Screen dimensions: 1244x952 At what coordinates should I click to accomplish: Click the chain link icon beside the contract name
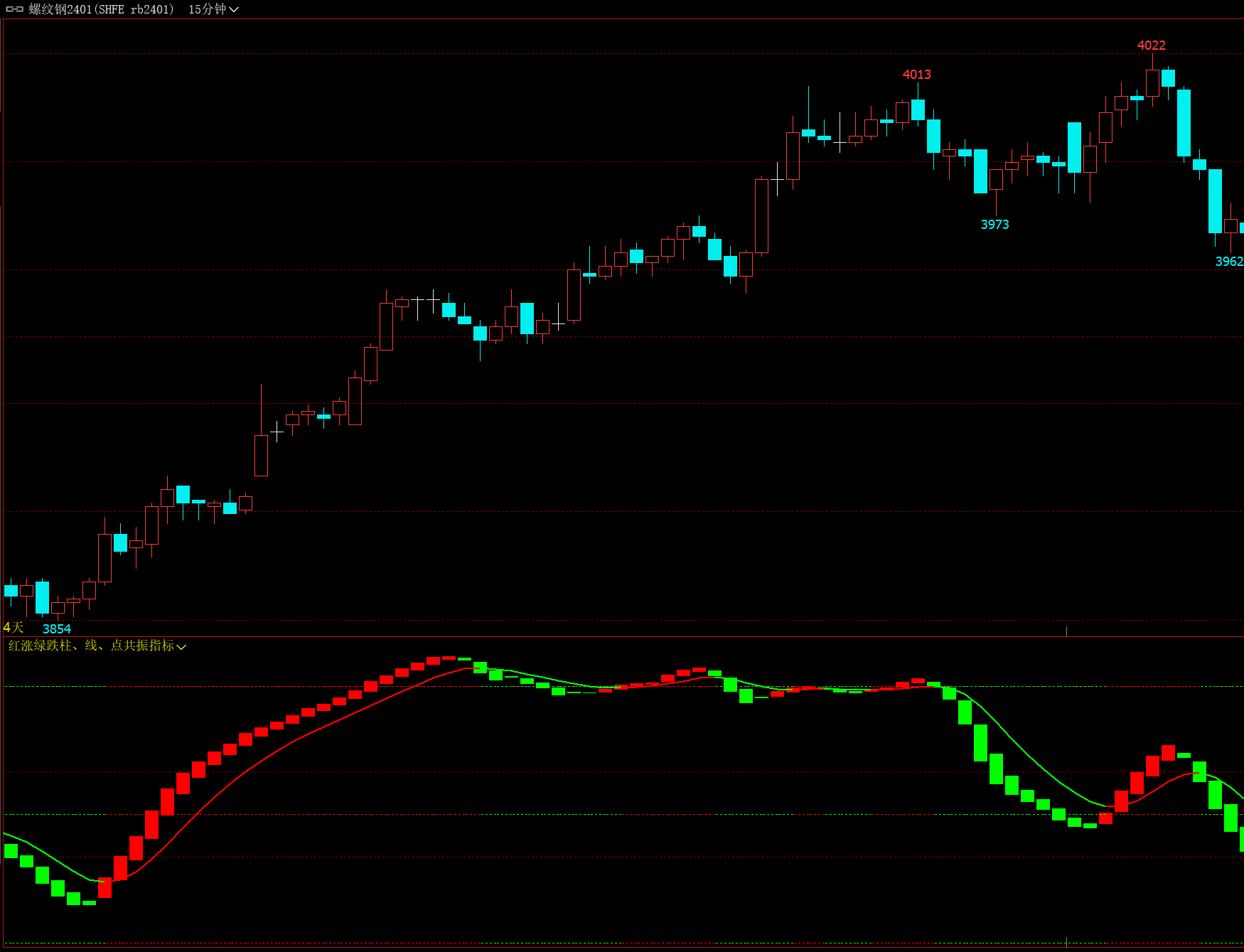click(15, 9)
